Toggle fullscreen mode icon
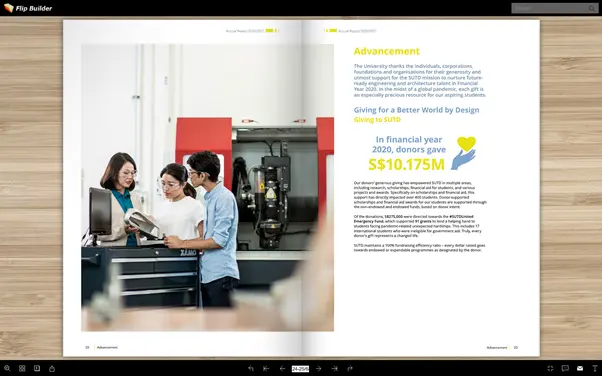The width and height of the screenshot is (602, 376). coord(550,368)
